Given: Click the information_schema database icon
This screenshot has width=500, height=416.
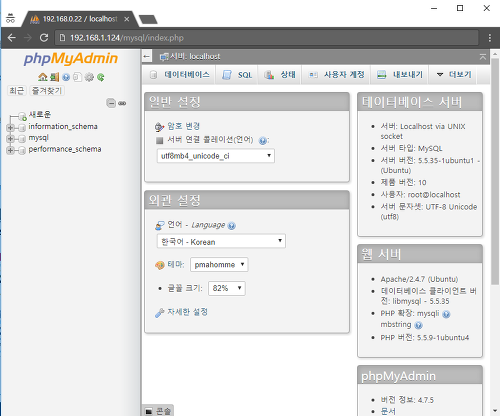Looking at the screenshot, I should [x=22, y=127].
